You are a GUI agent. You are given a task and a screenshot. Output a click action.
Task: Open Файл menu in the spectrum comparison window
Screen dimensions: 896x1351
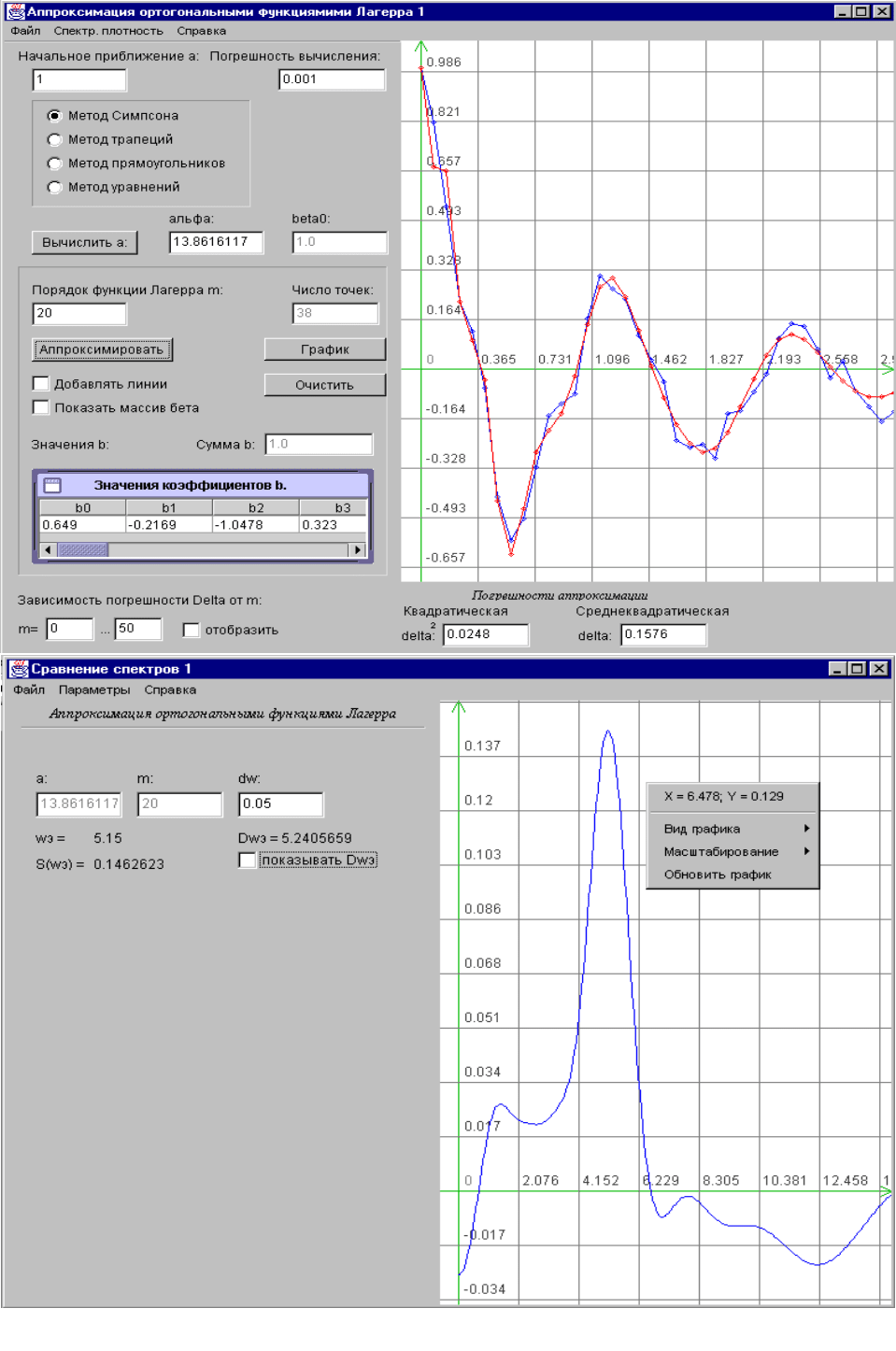coord(29,690)
